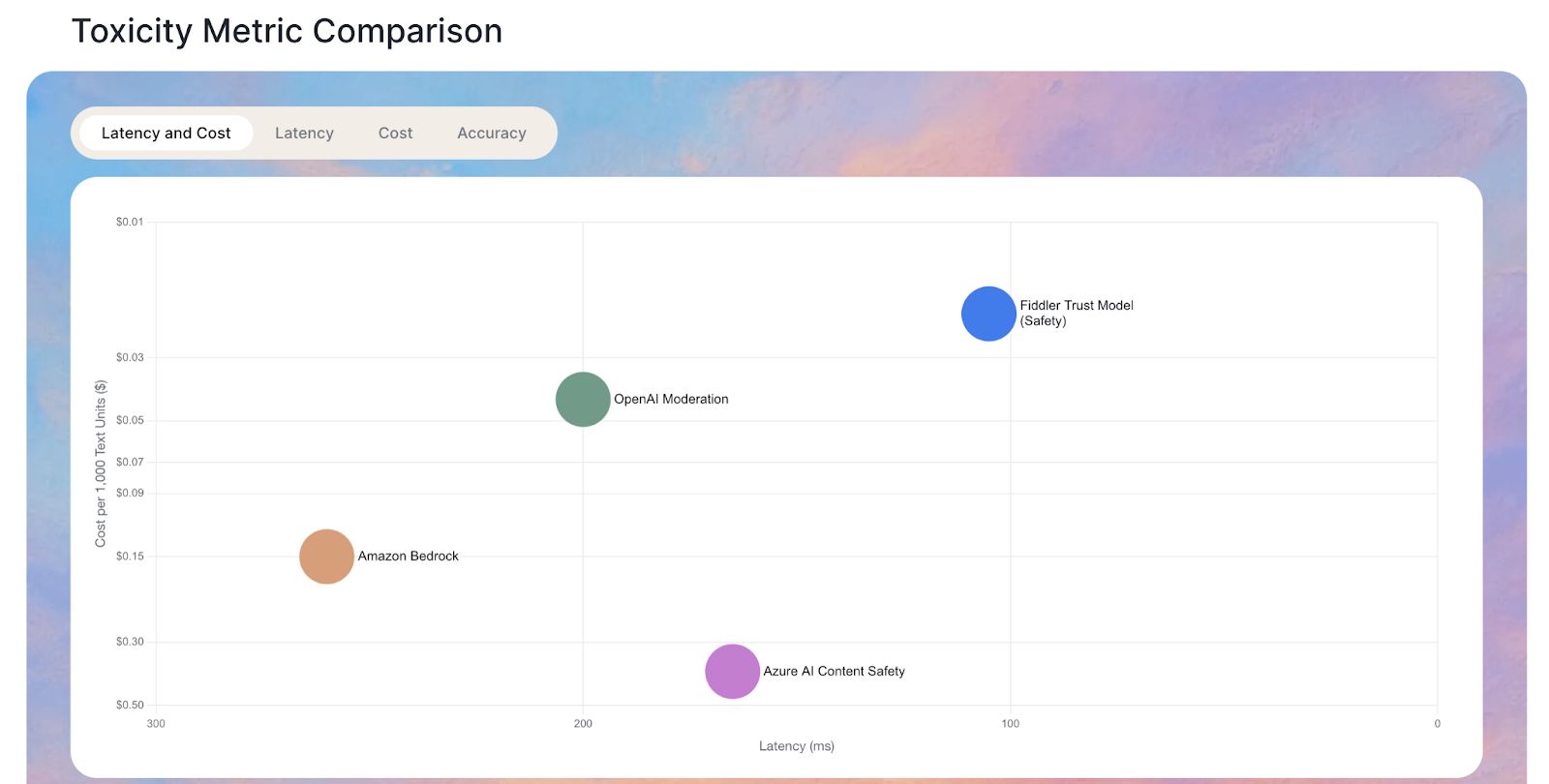Click the 300 x-axis tick label
Image resolution: width=1549 pixels, height=784 pixels.
point(156,723)
